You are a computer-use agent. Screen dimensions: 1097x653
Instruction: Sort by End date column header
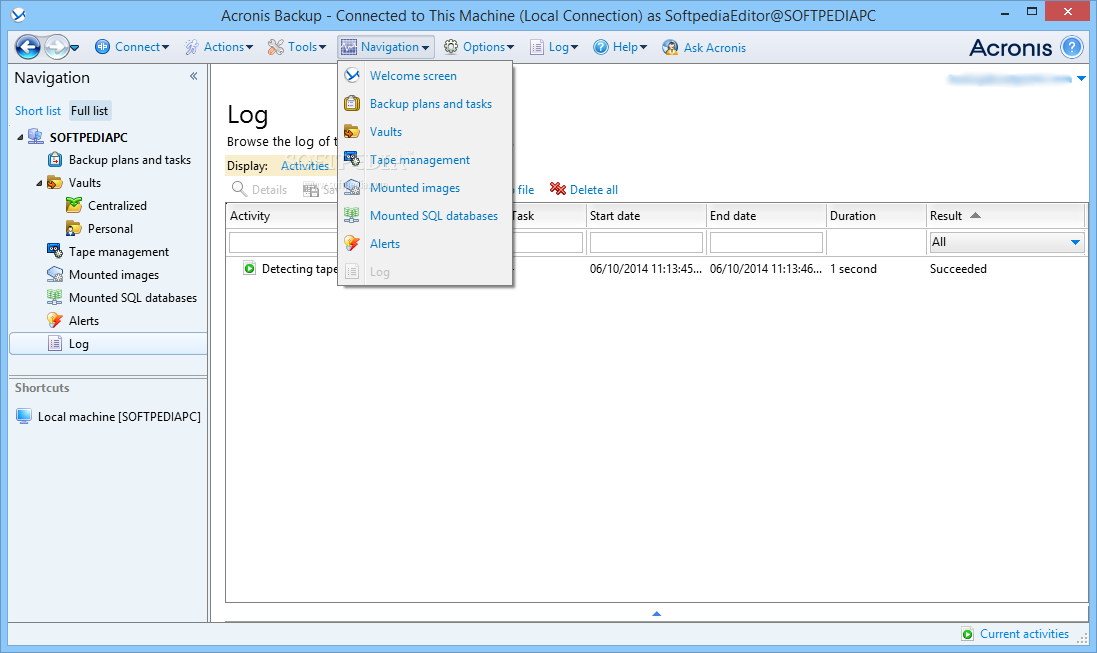pos(766,216)
